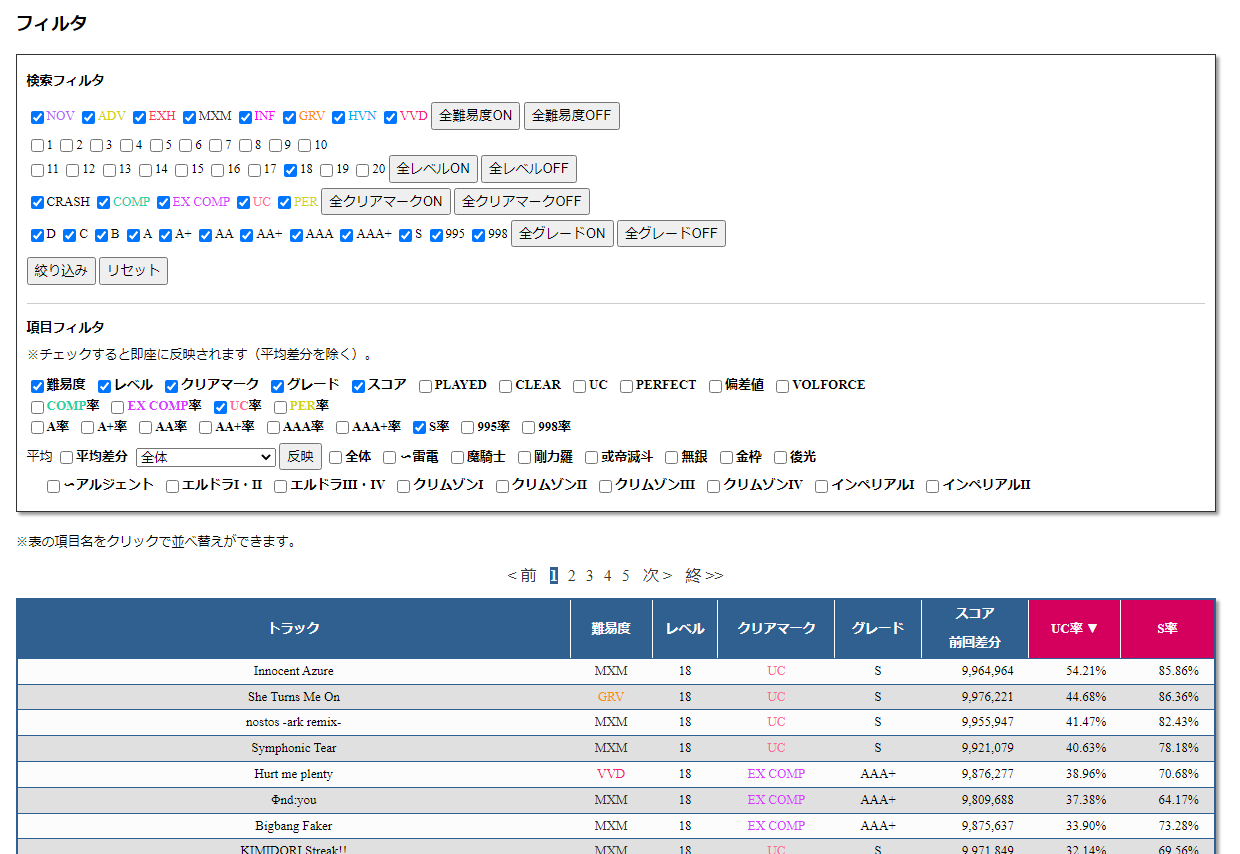Toggle the VVD difficulty filter checkbox

click(x=391, y=117)
